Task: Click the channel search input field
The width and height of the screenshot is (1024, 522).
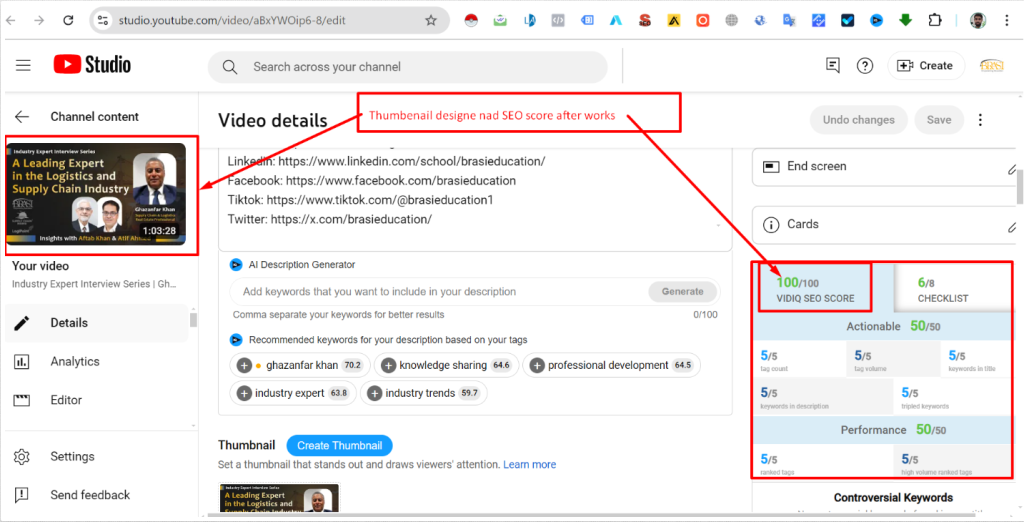Action: (420, 67)
